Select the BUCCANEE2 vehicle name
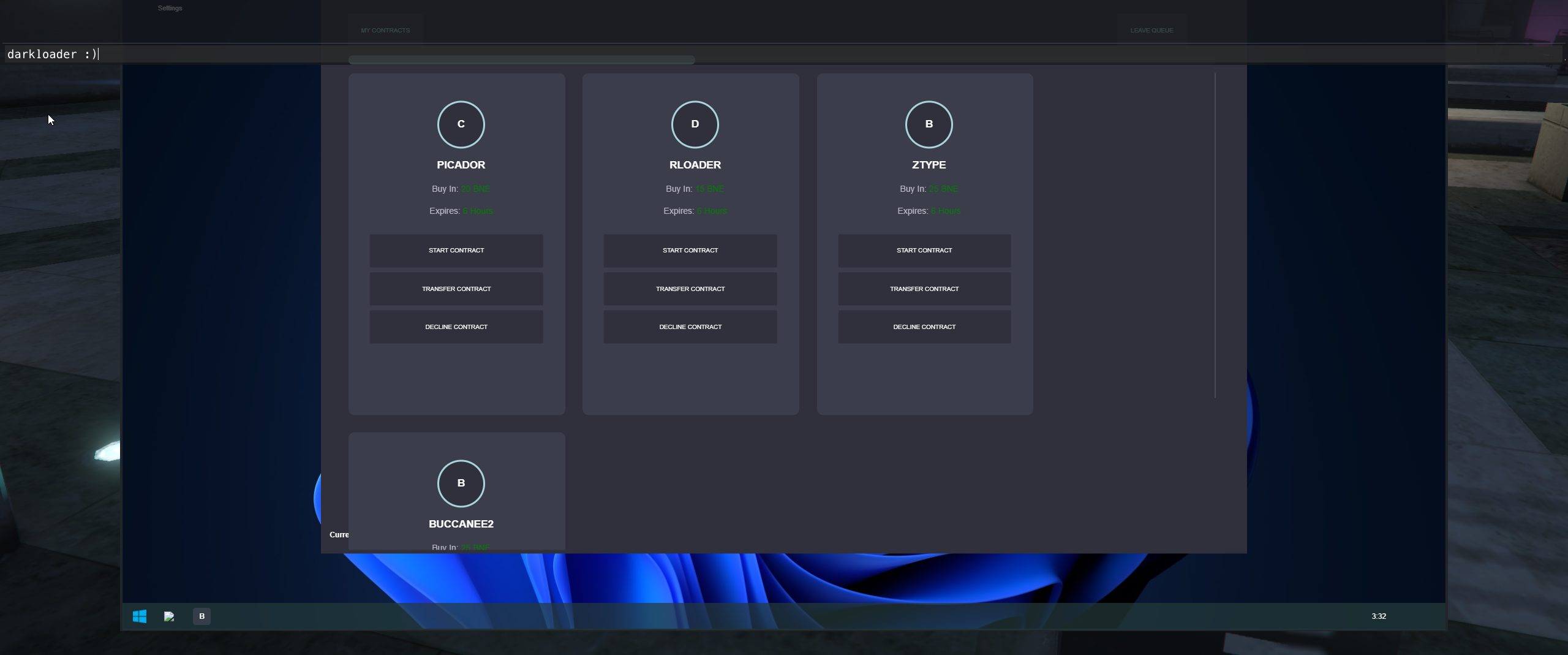This screenshot has width=1568, height=655. tap(461, 524)
